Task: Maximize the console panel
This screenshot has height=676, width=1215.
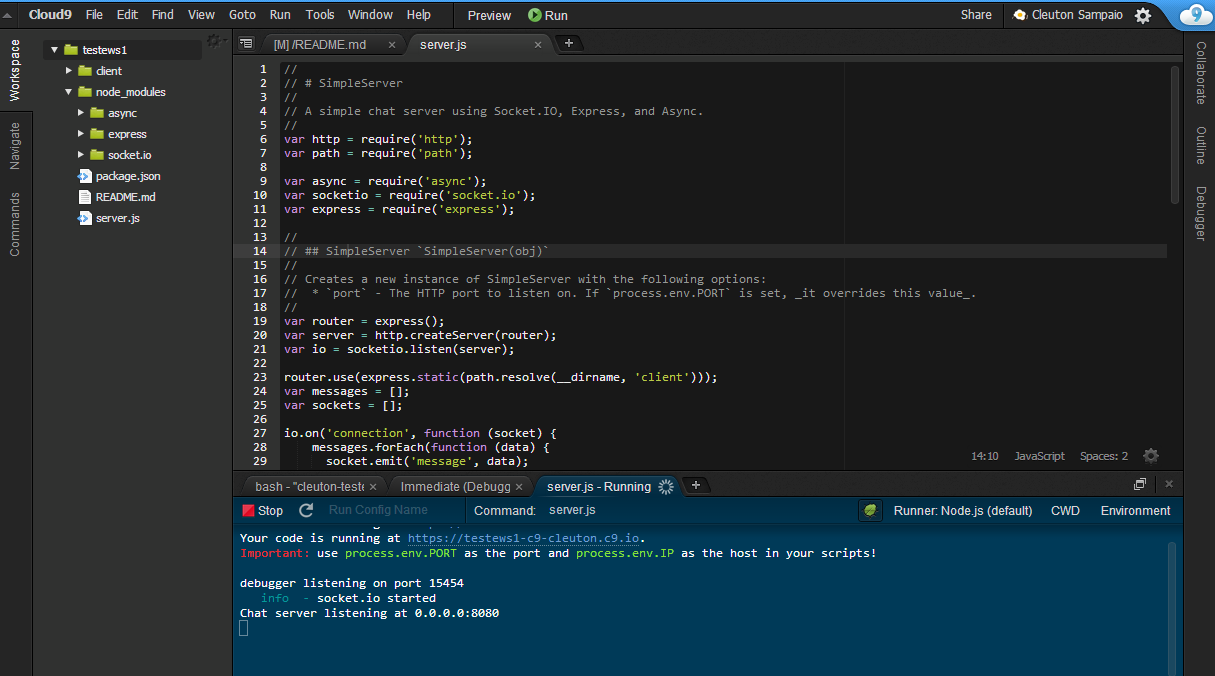Action: [1140, 484]
